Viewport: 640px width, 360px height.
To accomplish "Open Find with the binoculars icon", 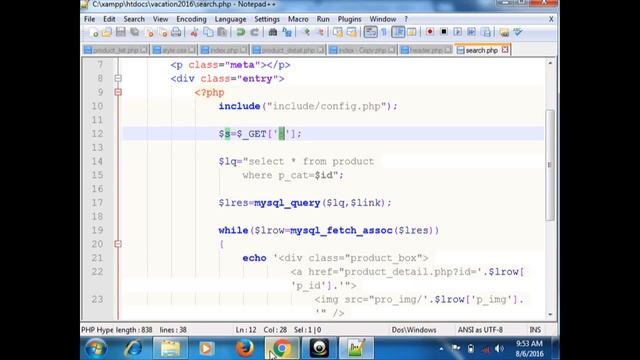I will point(273,32).
